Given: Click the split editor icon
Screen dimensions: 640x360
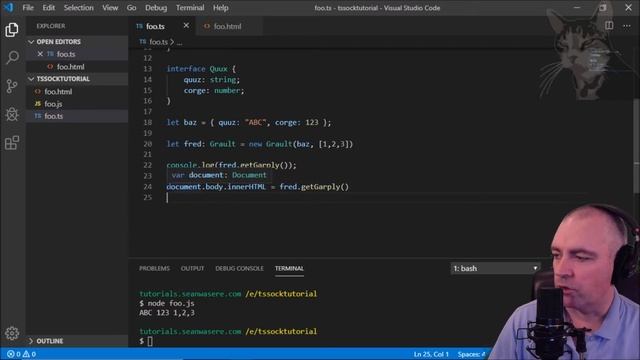Looking at the screenshot, I should click(609, 26).
